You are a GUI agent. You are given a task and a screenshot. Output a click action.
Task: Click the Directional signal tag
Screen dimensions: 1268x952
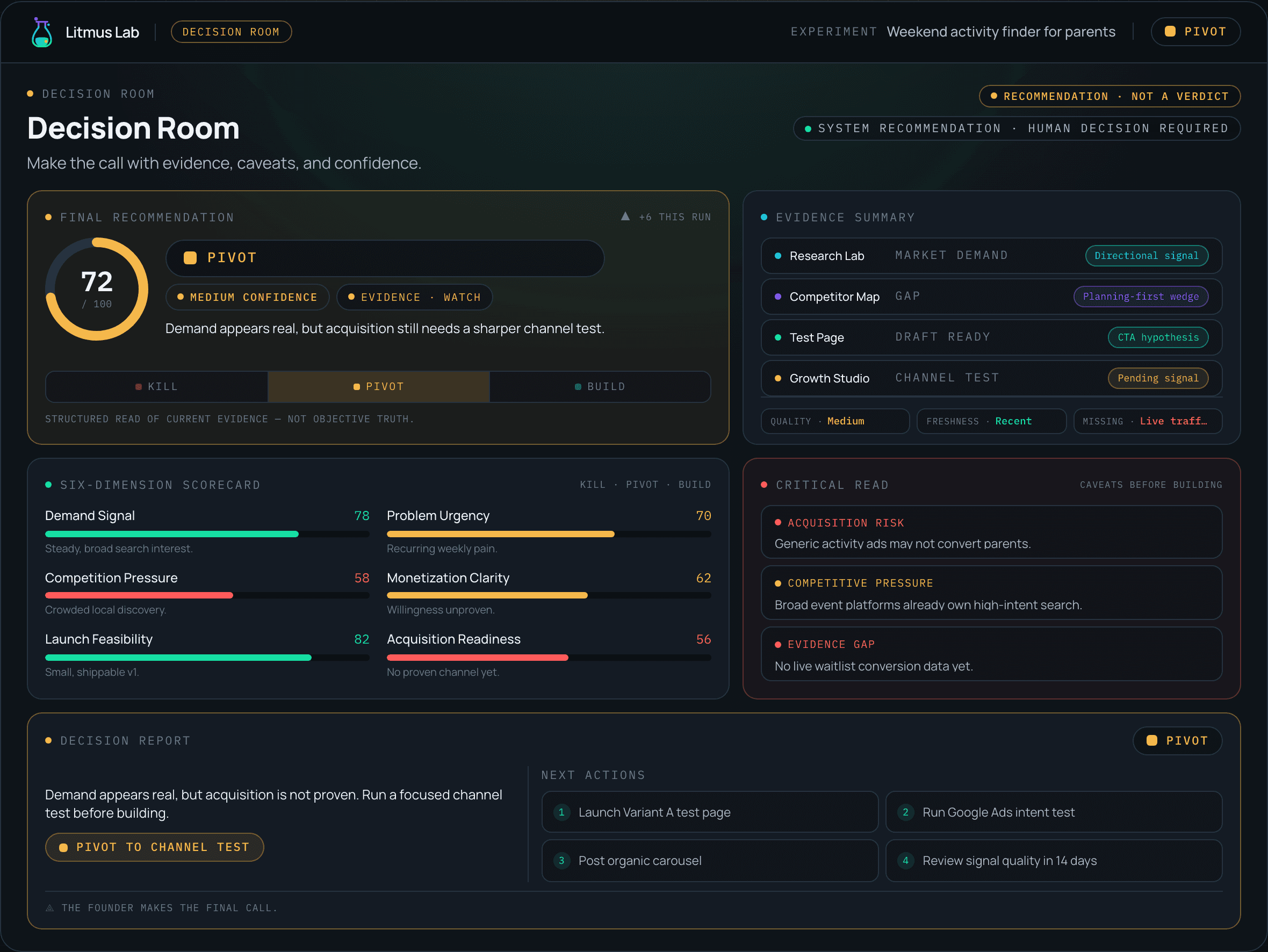1147,256
